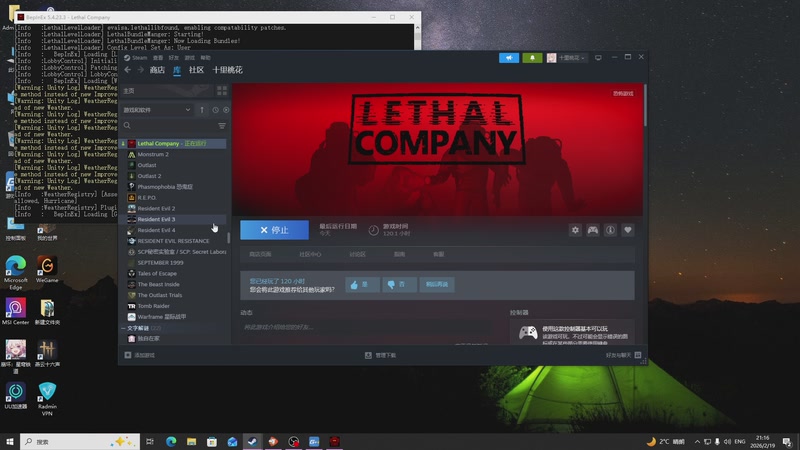
Task: Open the 游戏 games menu
Action: 190,58
